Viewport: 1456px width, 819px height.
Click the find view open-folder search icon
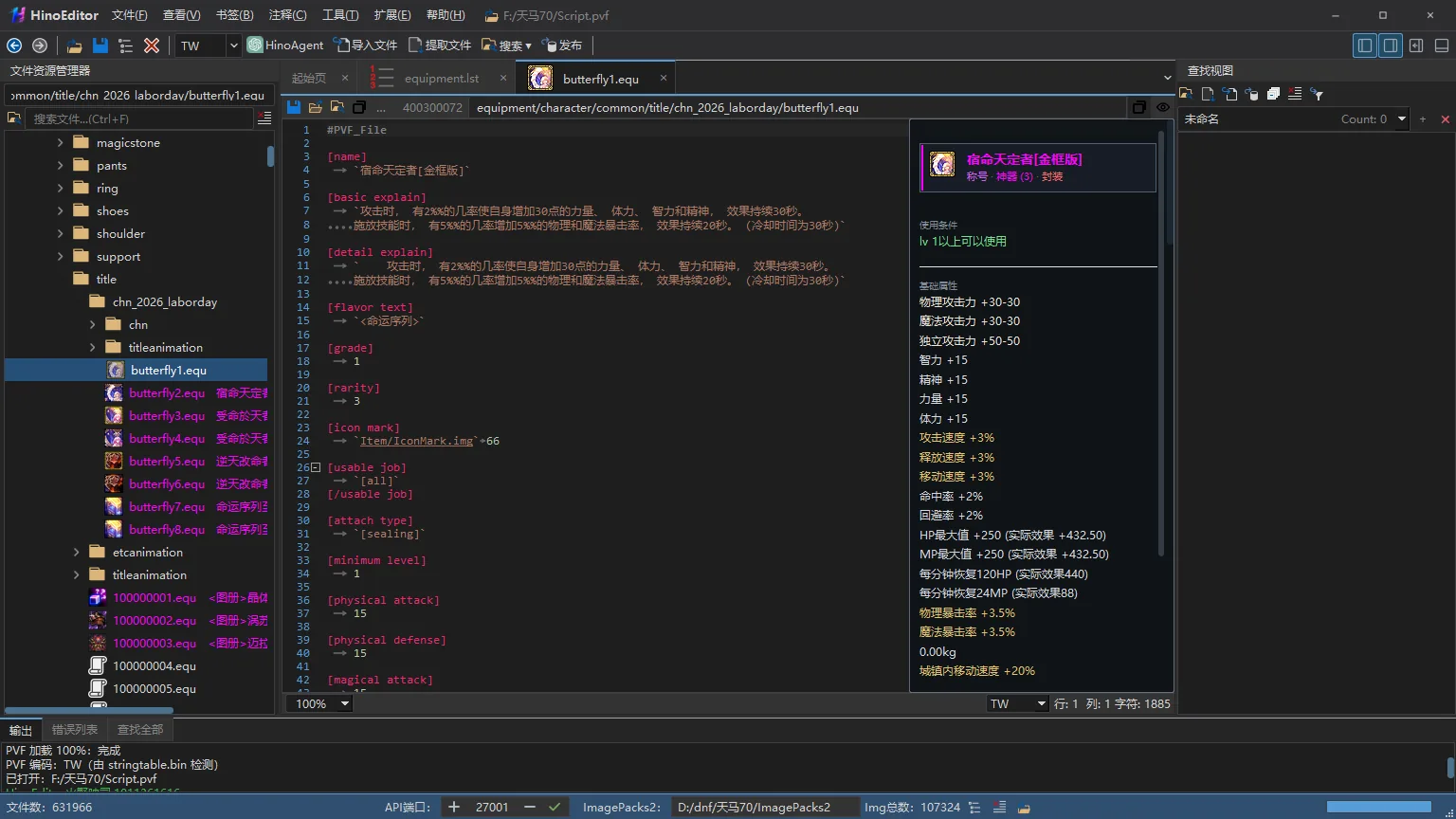[x=1186, y=94]
